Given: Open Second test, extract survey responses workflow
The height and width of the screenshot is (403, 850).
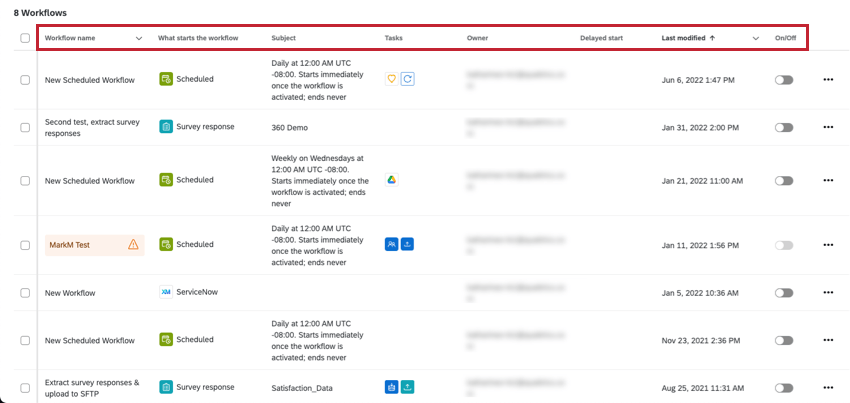Looking at the screenshot, I should (92, 127).
